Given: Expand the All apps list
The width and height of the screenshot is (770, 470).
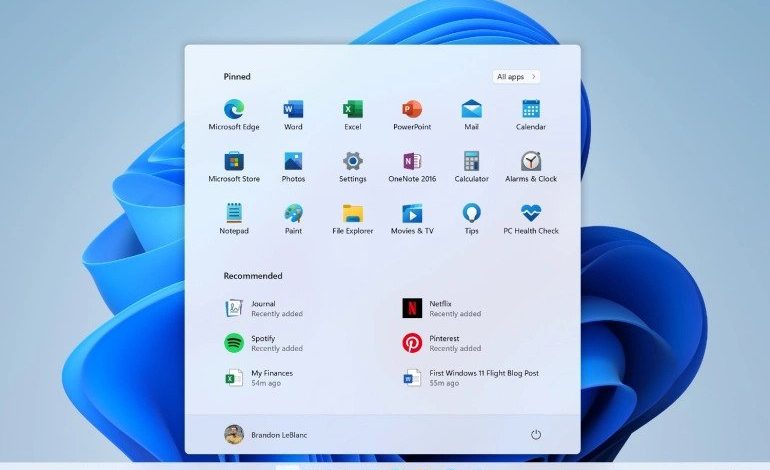Looking at the screenshot, I should point(516,77).
